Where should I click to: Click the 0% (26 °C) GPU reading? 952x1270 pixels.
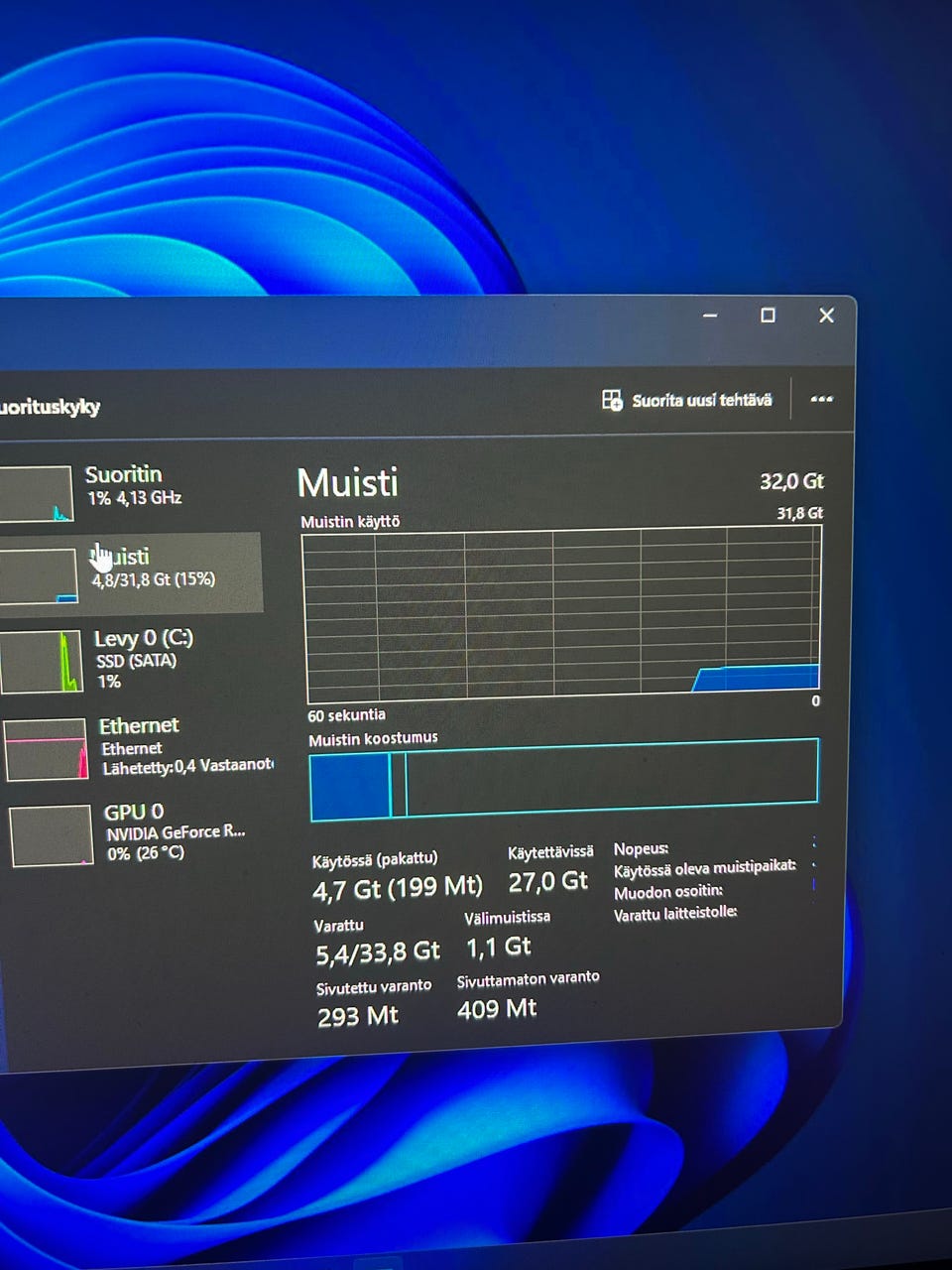(x=146, y=853)
